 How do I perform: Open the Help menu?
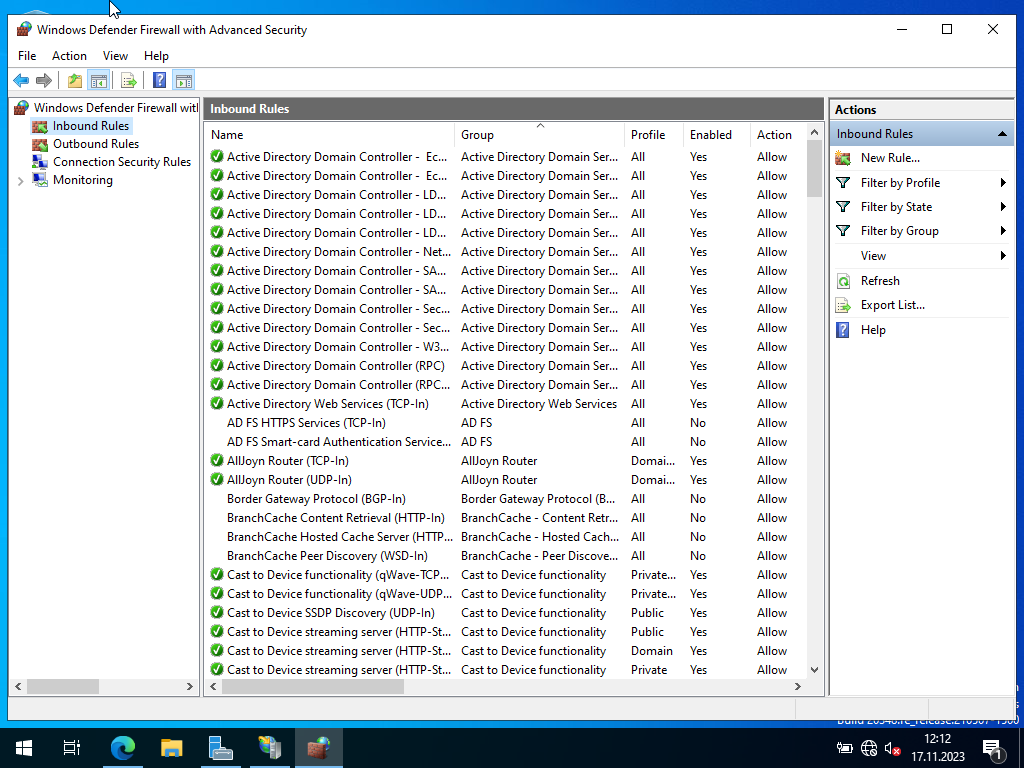(x=156, y=56)
